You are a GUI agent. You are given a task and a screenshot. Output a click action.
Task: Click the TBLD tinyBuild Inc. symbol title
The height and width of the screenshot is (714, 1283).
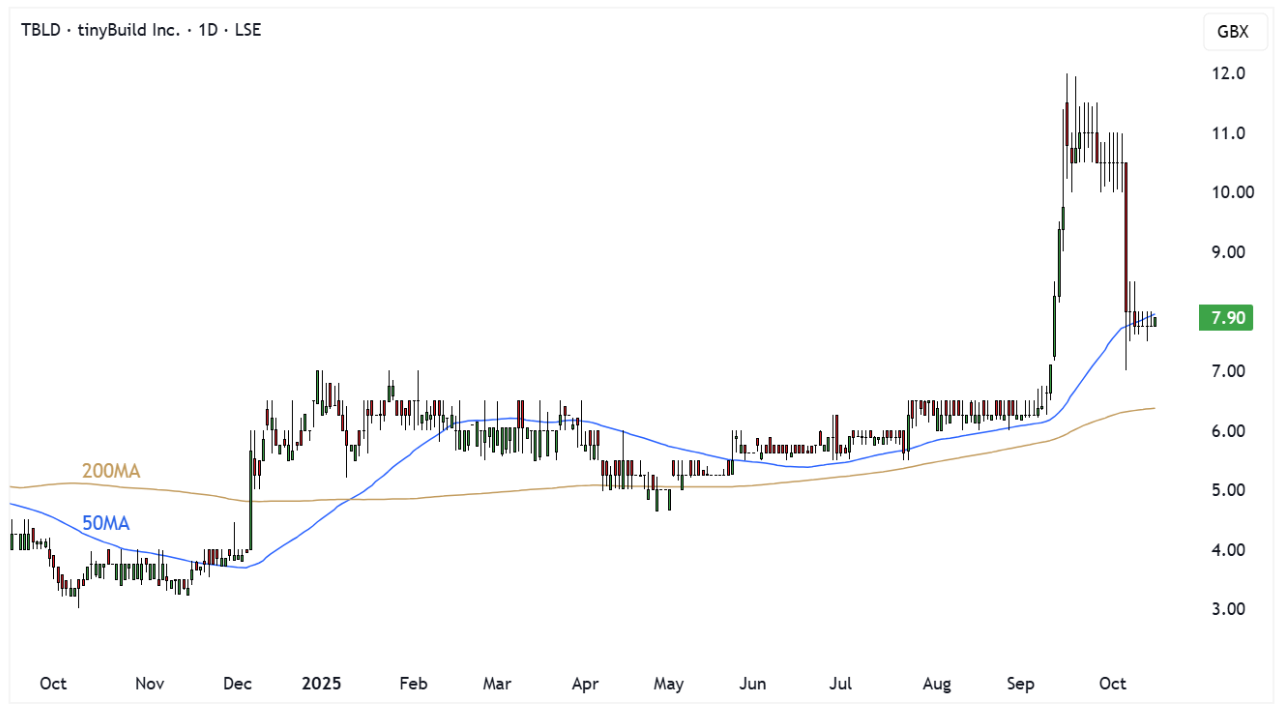tap(141, 30)
